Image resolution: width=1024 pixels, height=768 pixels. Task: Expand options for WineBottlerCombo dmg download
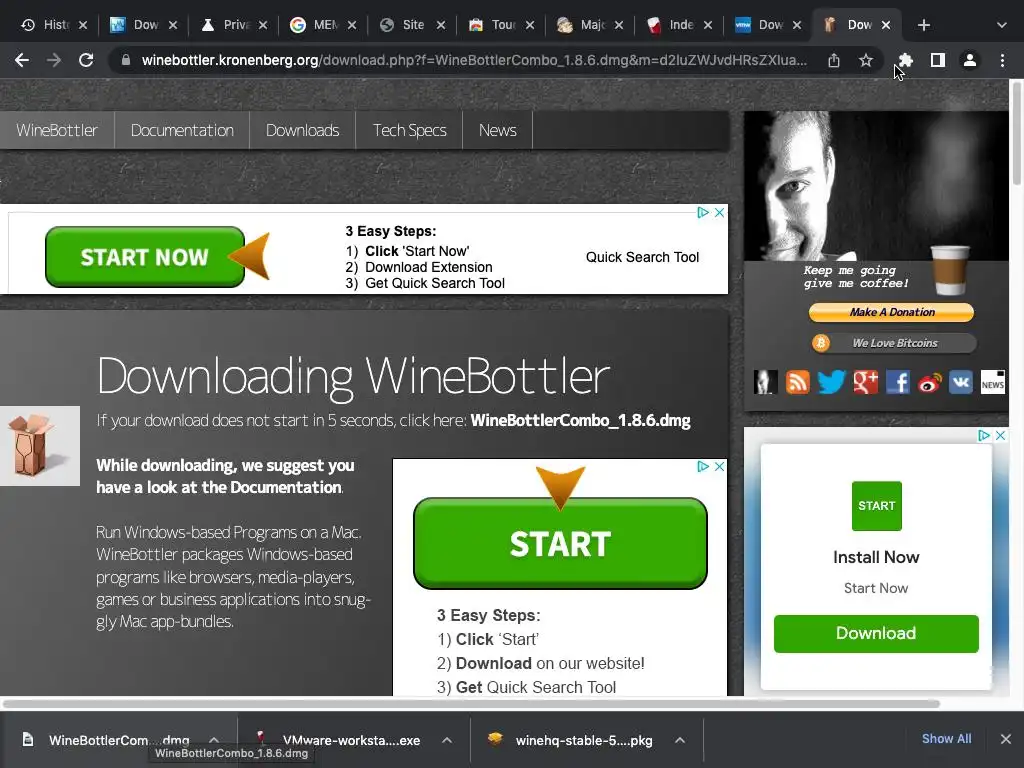click(x=214, y=740)
